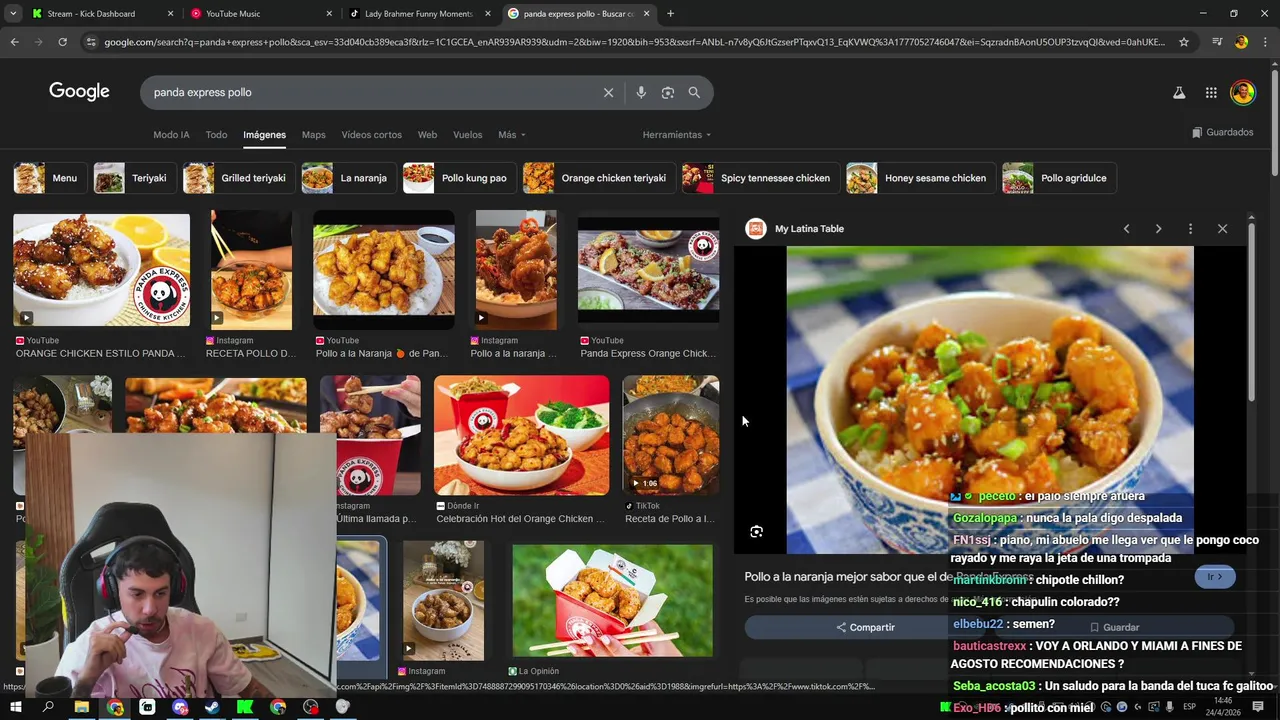Image resolution: width=1280 pixels, height=720 pixels.
Task: Open TikTok Receta de Pollo video thumbnail
Action: coord(671,435)
